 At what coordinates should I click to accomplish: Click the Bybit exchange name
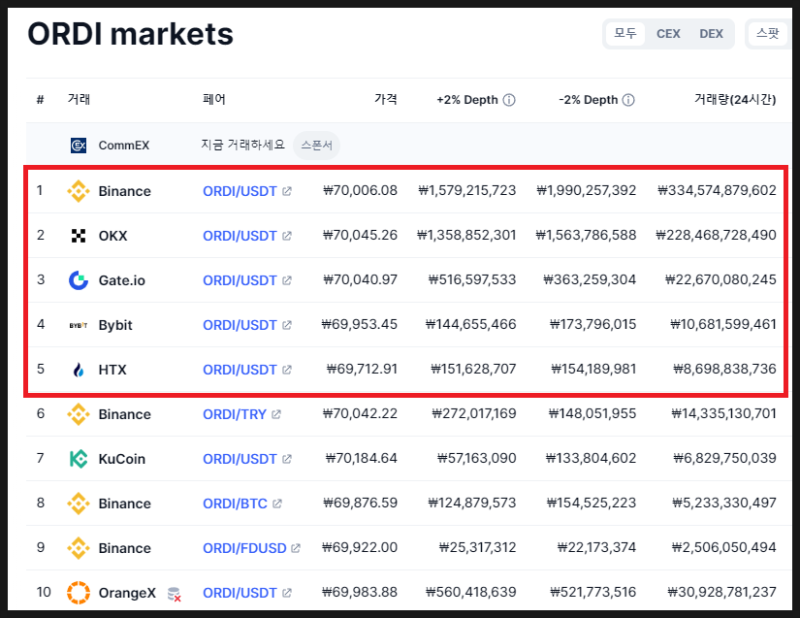point(115,325)
